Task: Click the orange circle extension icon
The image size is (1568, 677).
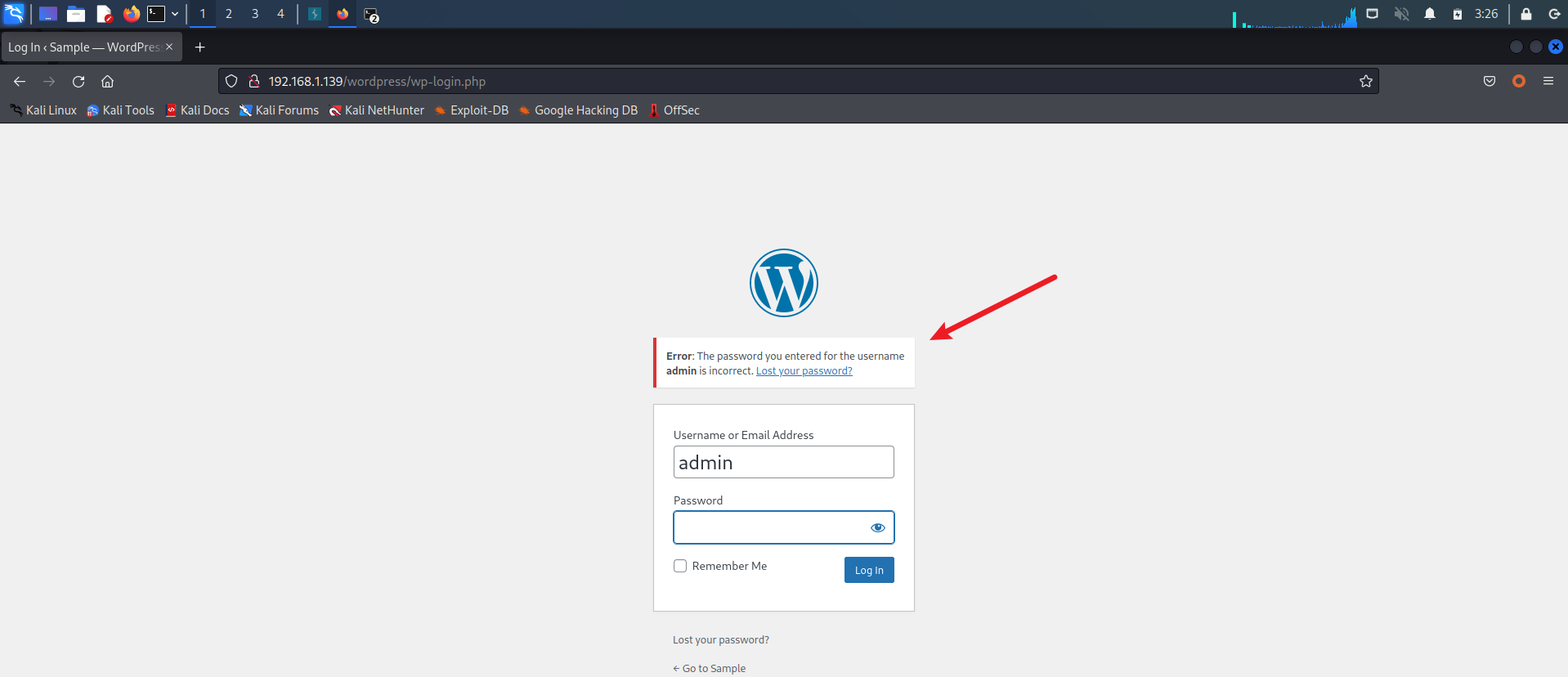Action: 1519,82
